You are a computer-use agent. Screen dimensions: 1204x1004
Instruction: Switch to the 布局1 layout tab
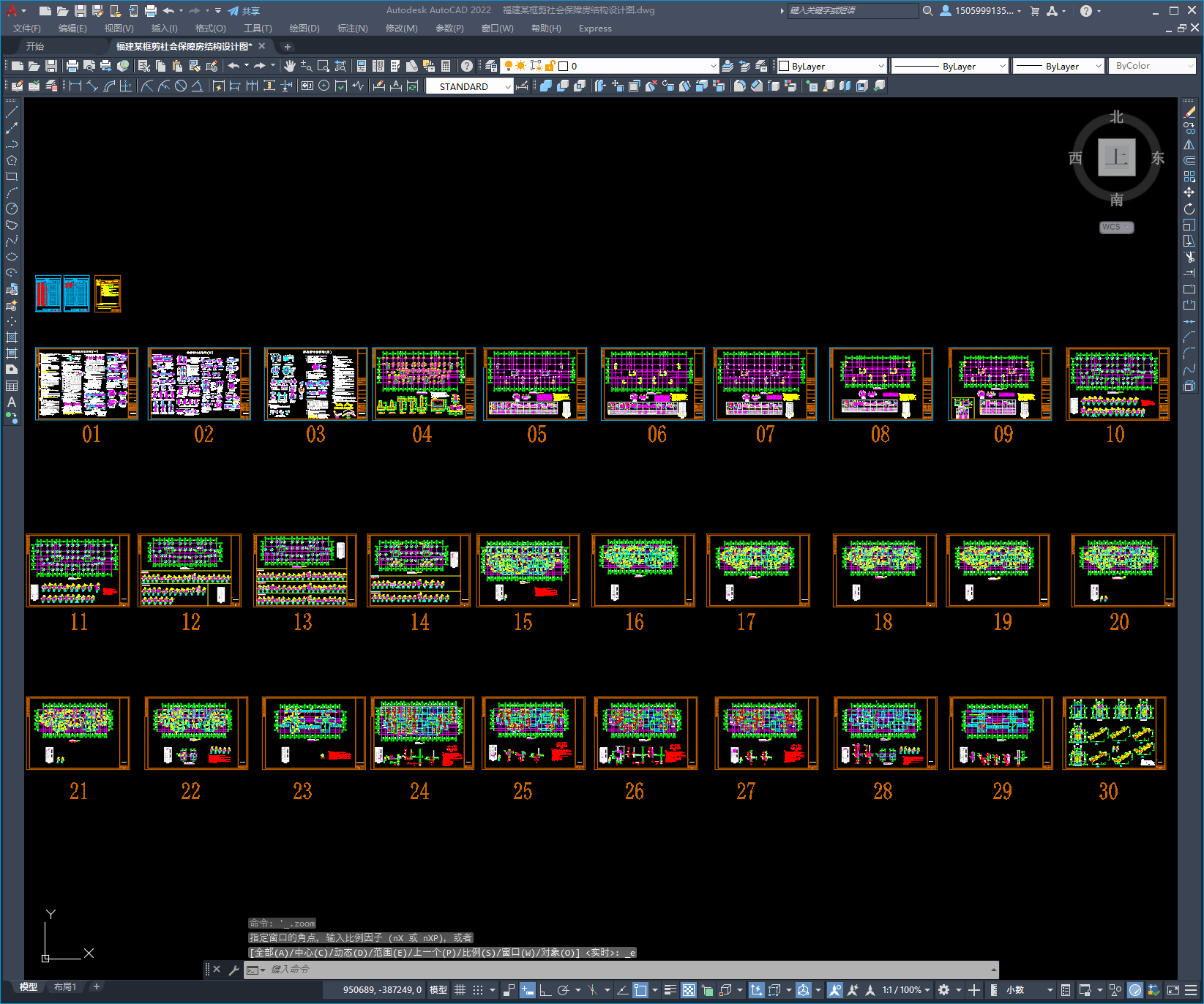click(x=65, y=987)
